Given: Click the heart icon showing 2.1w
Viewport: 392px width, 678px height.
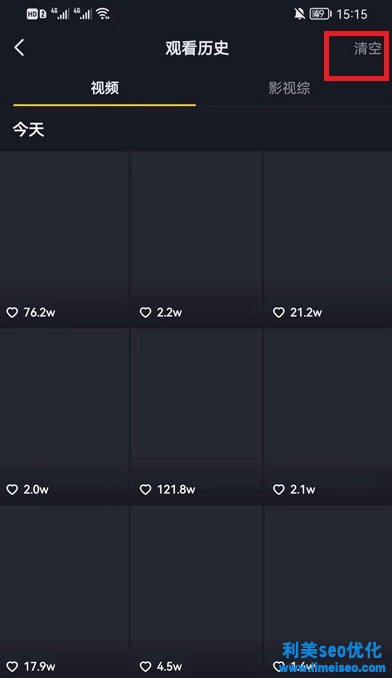Looking at the screenshot, I should 279,489.
